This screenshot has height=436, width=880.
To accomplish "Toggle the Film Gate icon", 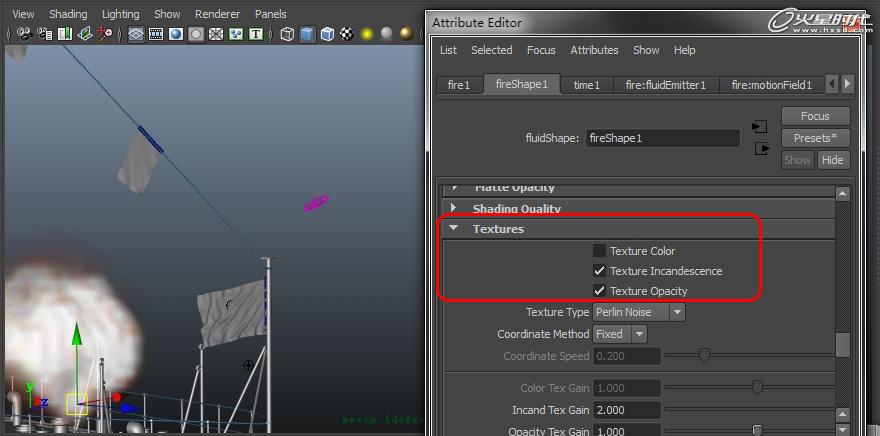I will pos(156,35).
